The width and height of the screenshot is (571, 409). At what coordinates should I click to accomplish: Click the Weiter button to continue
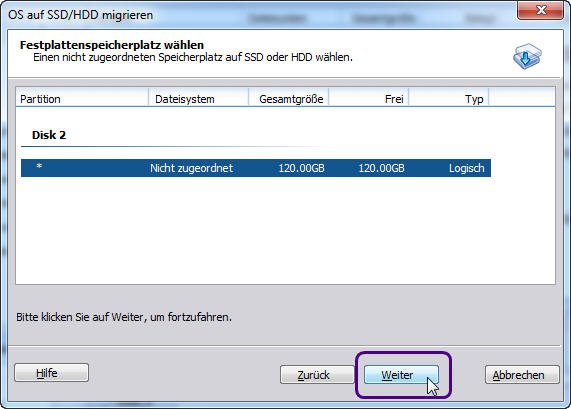[x=401, y=375]
